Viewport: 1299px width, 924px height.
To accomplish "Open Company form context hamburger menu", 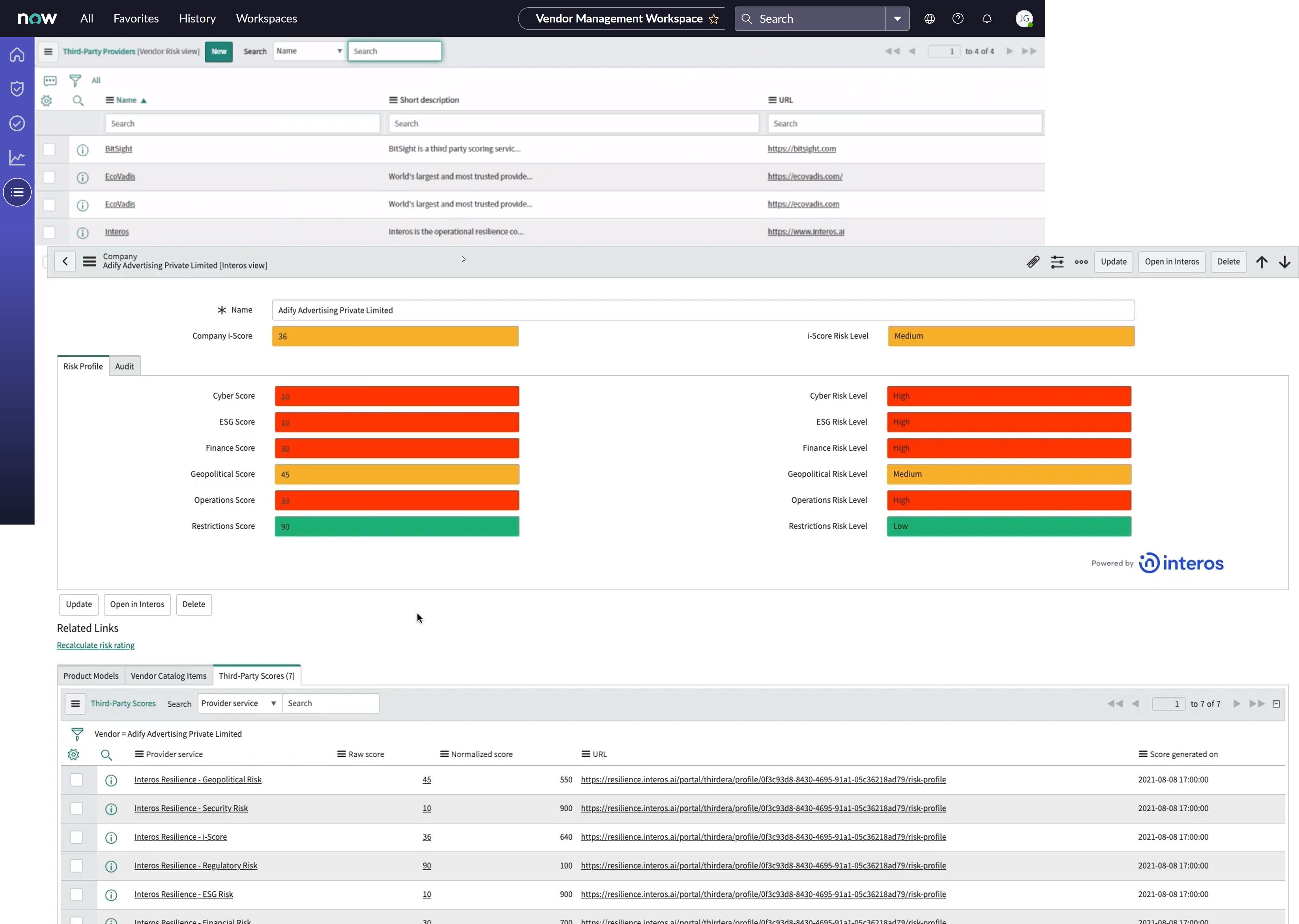I will [x=89, y=262].
